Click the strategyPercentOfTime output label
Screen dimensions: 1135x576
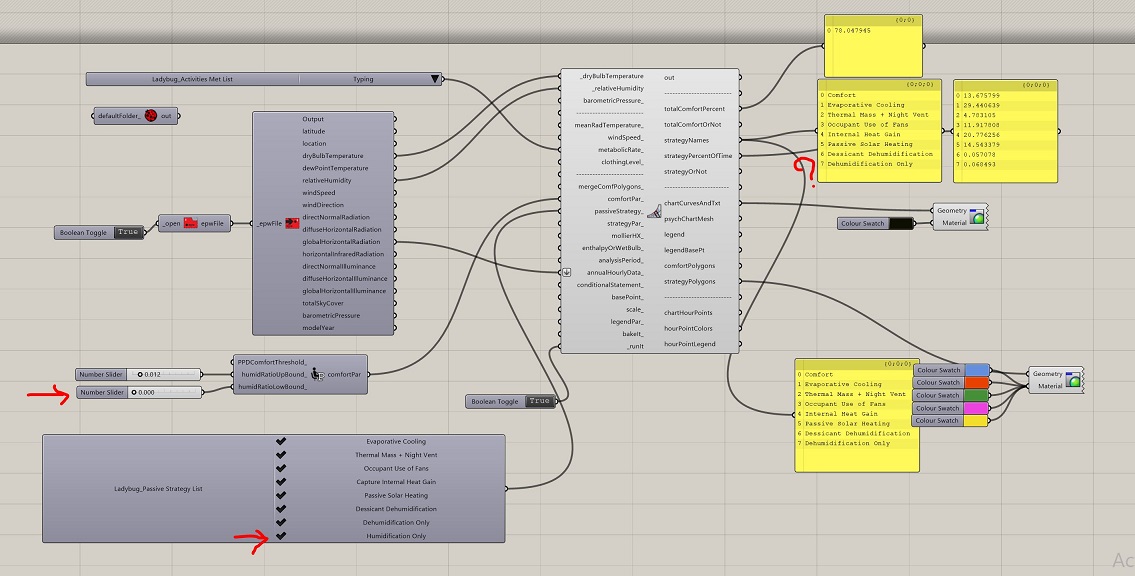coord(698,156)
